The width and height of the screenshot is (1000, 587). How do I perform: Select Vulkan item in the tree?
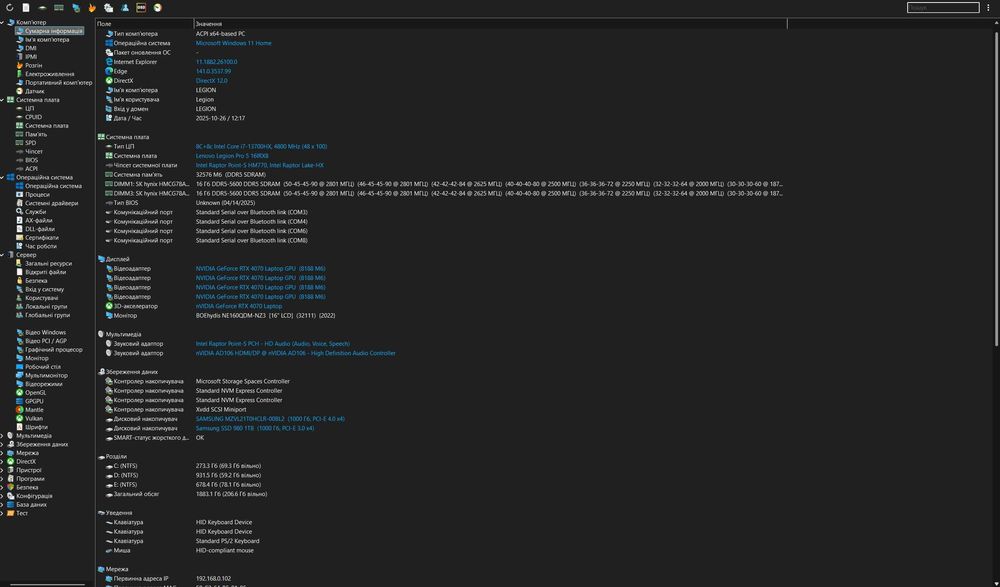(x=29, y=419)
